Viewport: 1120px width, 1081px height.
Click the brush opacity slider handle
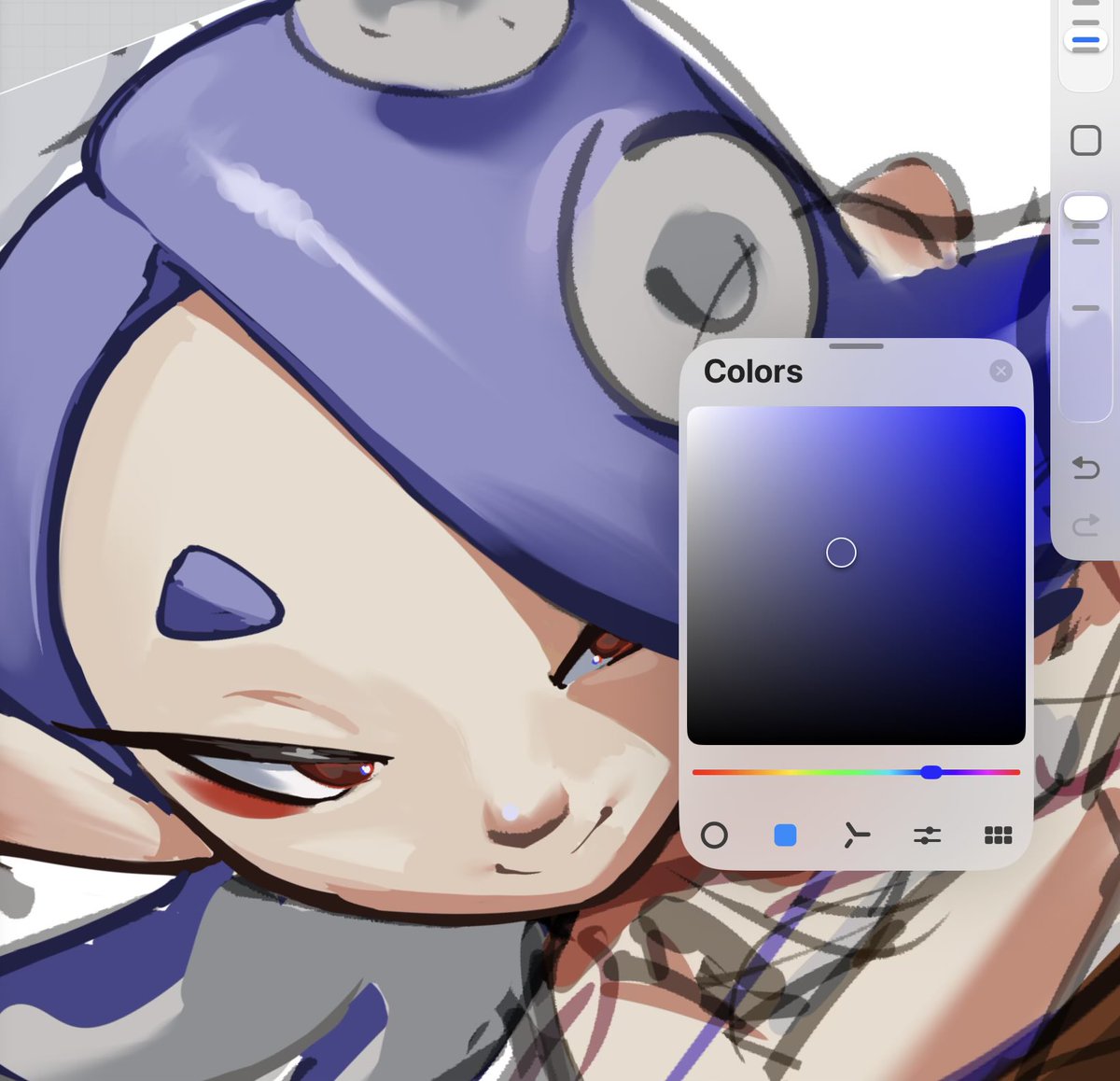pyautogui.click(x=1085, y=208)
